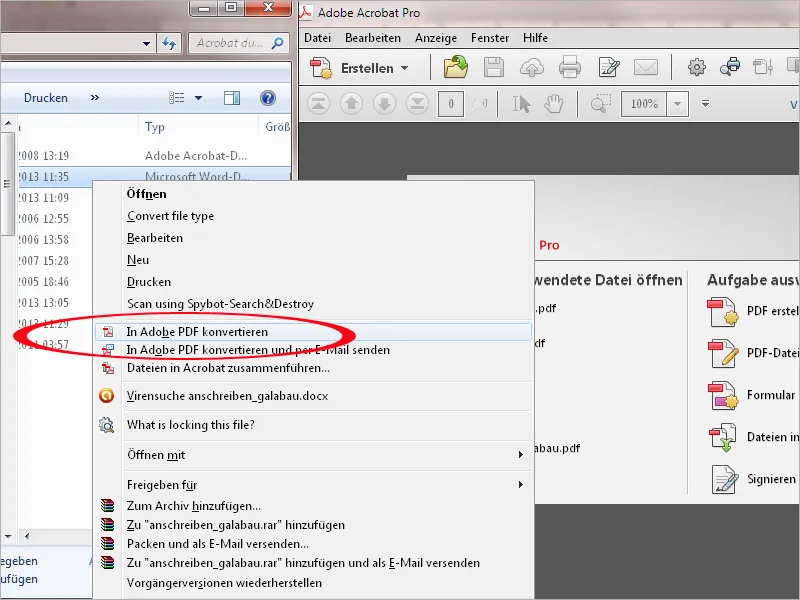Click the Signieren task link
This screenshot has width=800, height=600.
click(771, 479)
